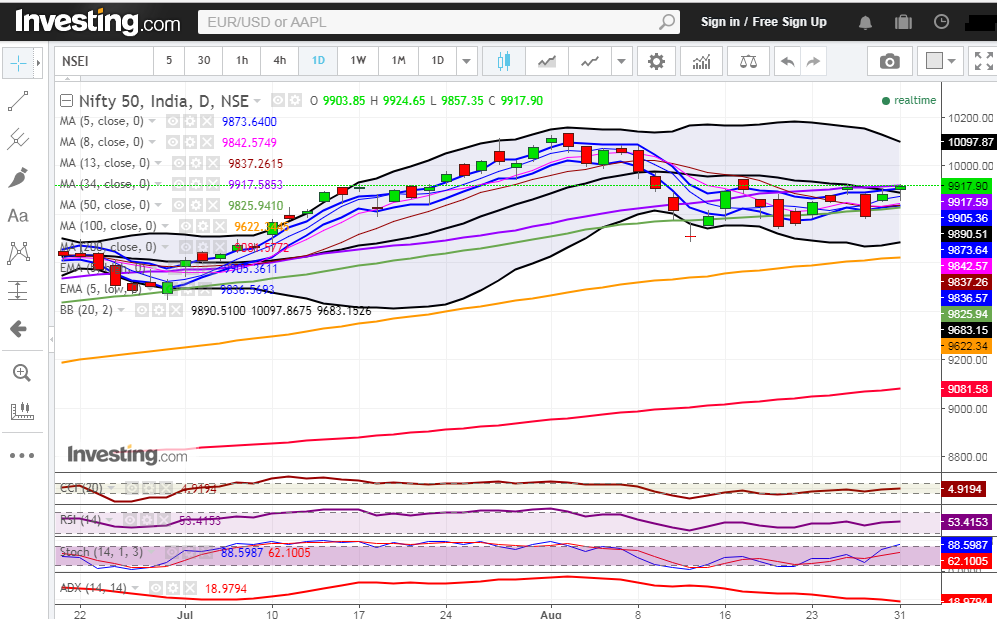Toggle fullscreen chart mode
This screenshot has width=997, height=619.
coord(984,61)
